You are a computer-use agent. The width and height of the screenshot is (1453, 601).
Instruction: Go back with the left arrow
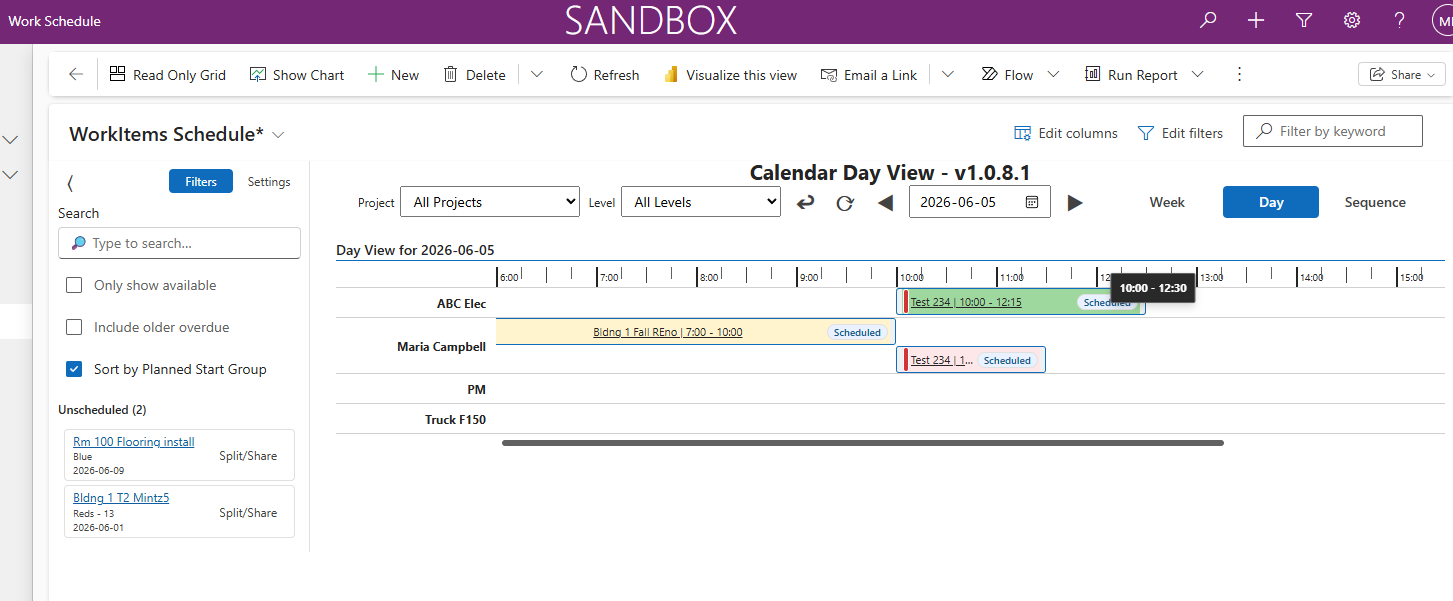[x=76, y=74]
